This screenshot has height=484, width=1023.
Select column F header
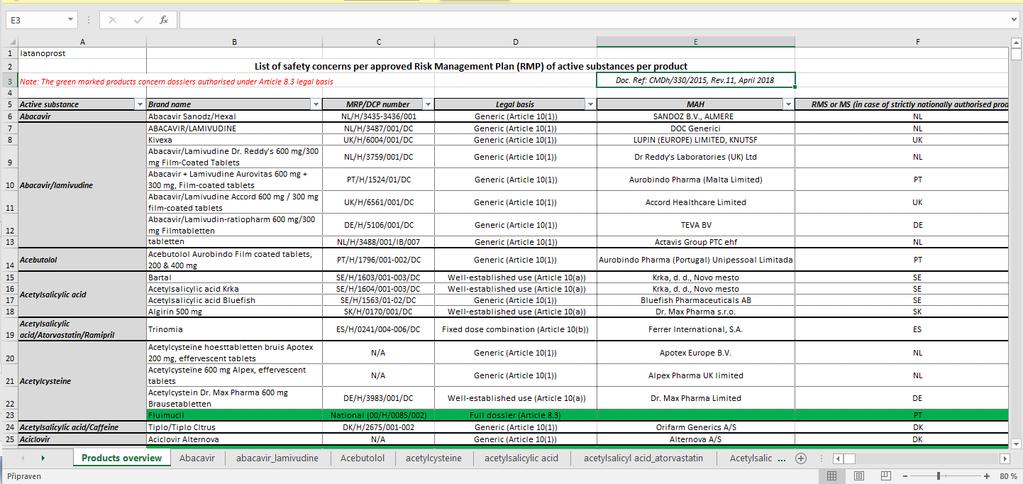click(918, 42)
